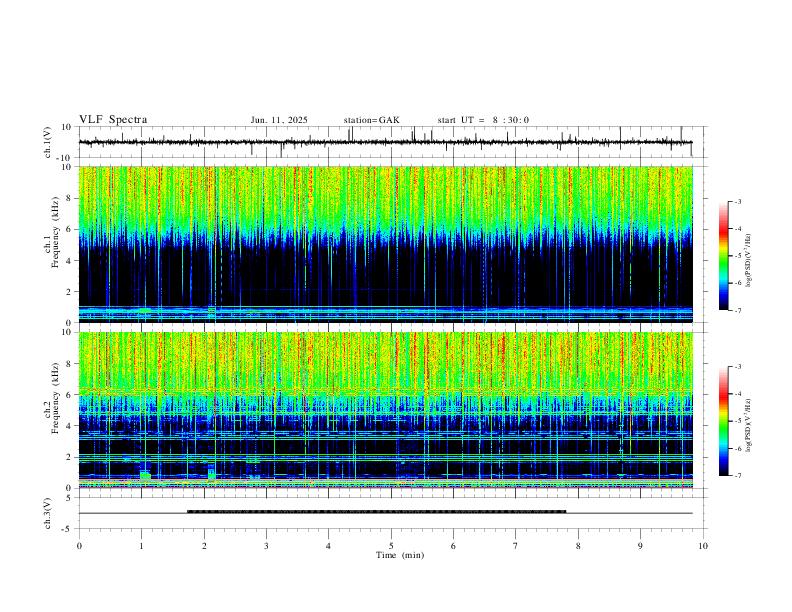Click the "-4" label on ch.1 colorbar
The height and width of the screenshot is (612, 792).
[x=737, y=229]
